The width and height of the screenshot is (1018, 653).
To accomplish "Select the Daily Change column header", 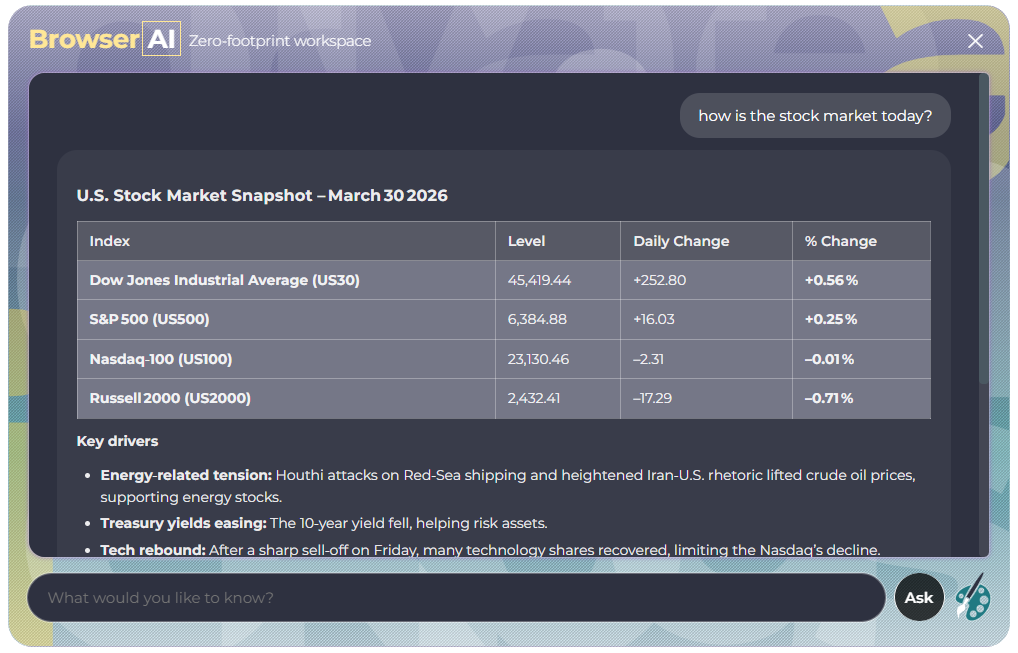I will click(x=681, y=241).
